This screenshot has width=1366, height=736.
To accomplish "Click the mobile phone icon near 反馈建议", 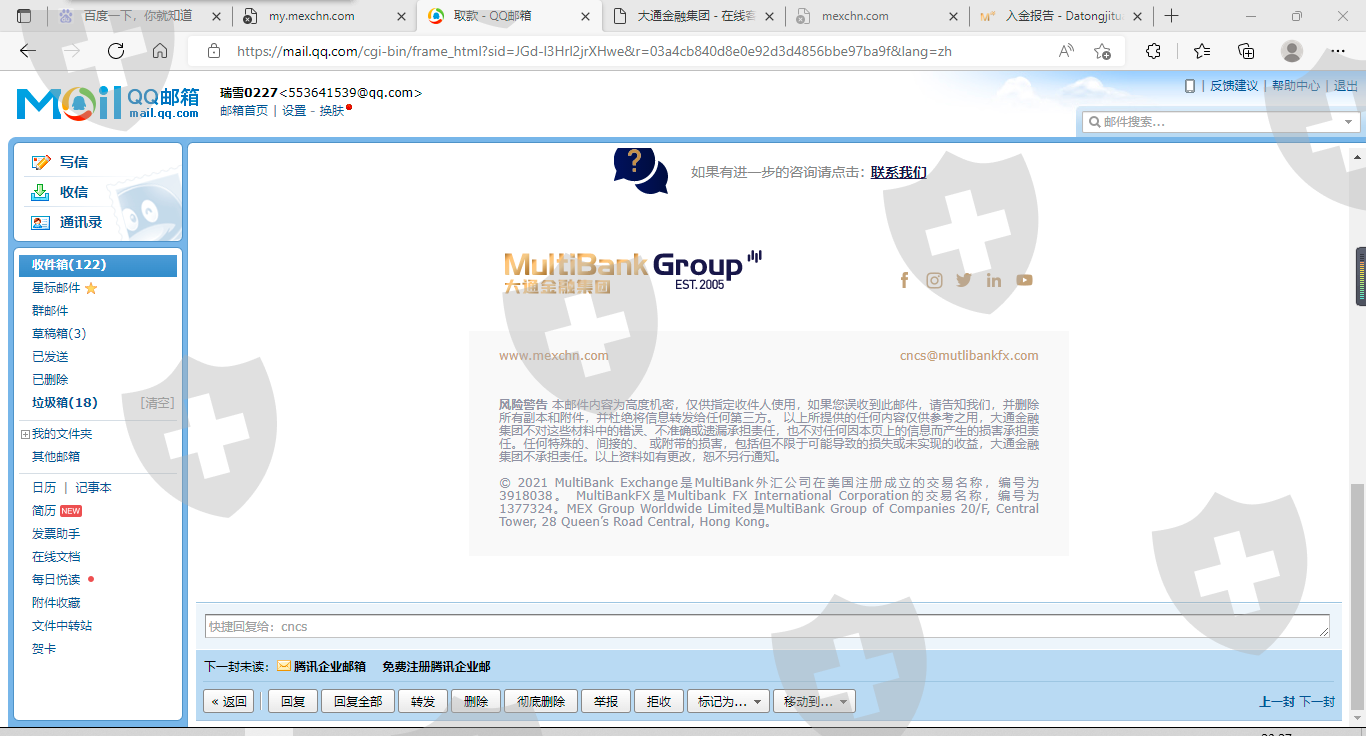I will pos(1190,86).
